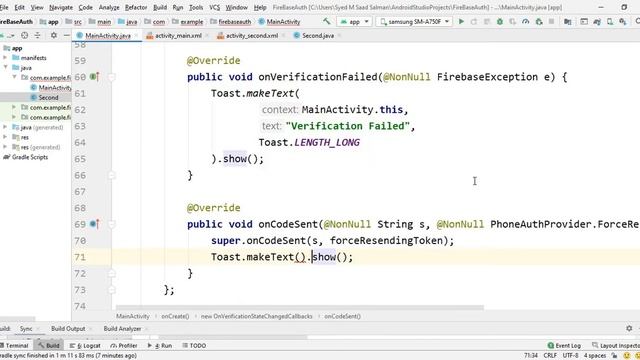Click the grayed Stop square icon

pyautogui.click(x=551, y=21)
